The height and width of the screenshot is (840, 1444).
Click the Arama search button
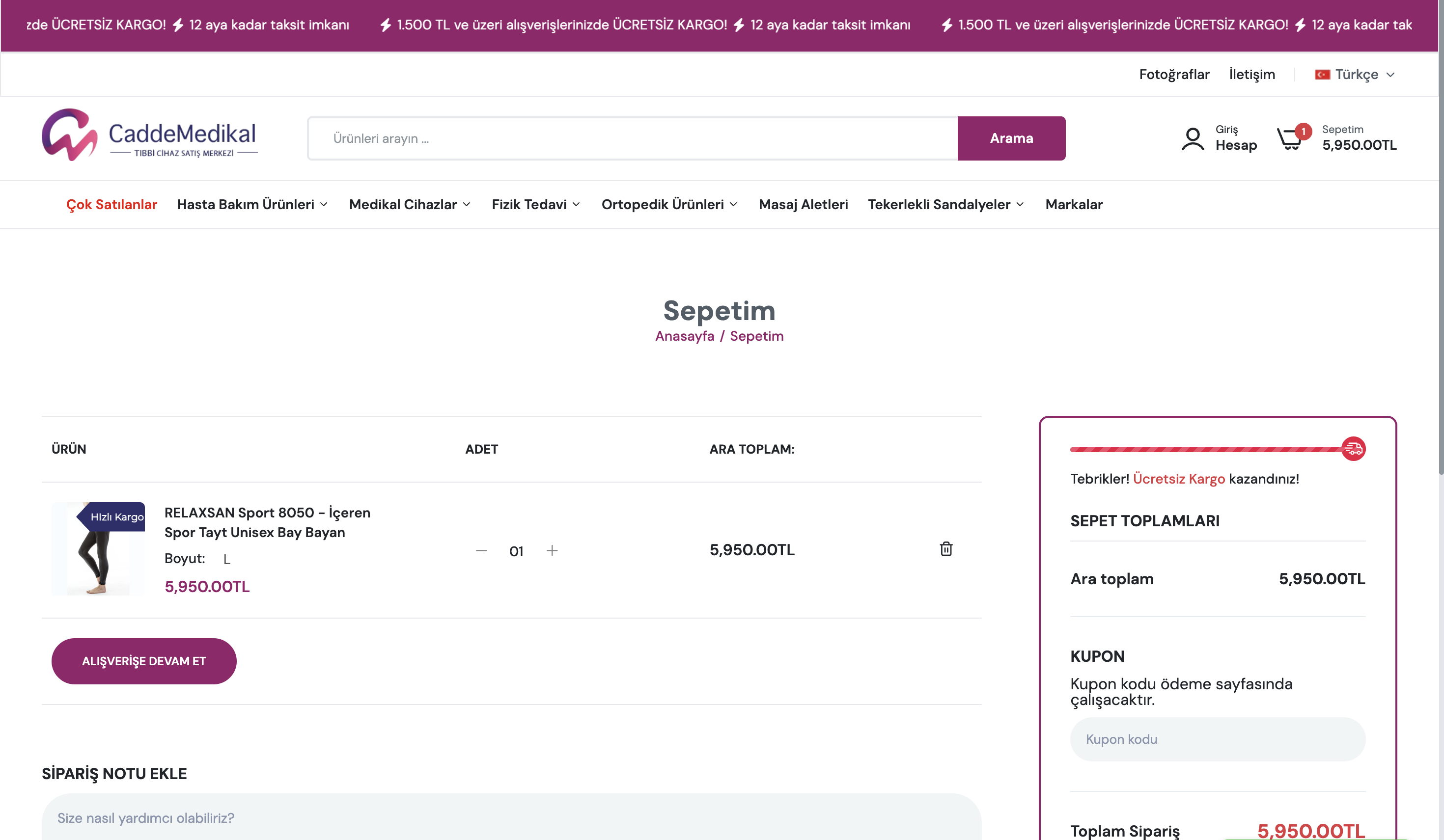tap(1011, 138)
